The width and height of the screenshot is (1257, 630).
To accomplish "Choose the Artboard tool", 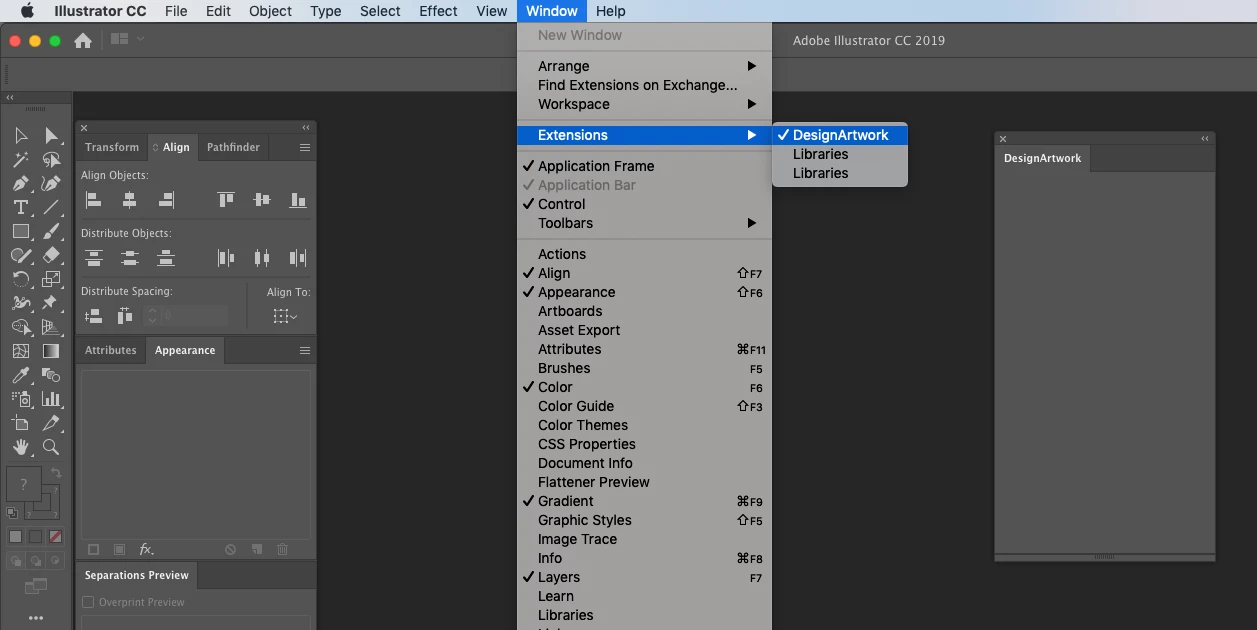I will point(21,424).
